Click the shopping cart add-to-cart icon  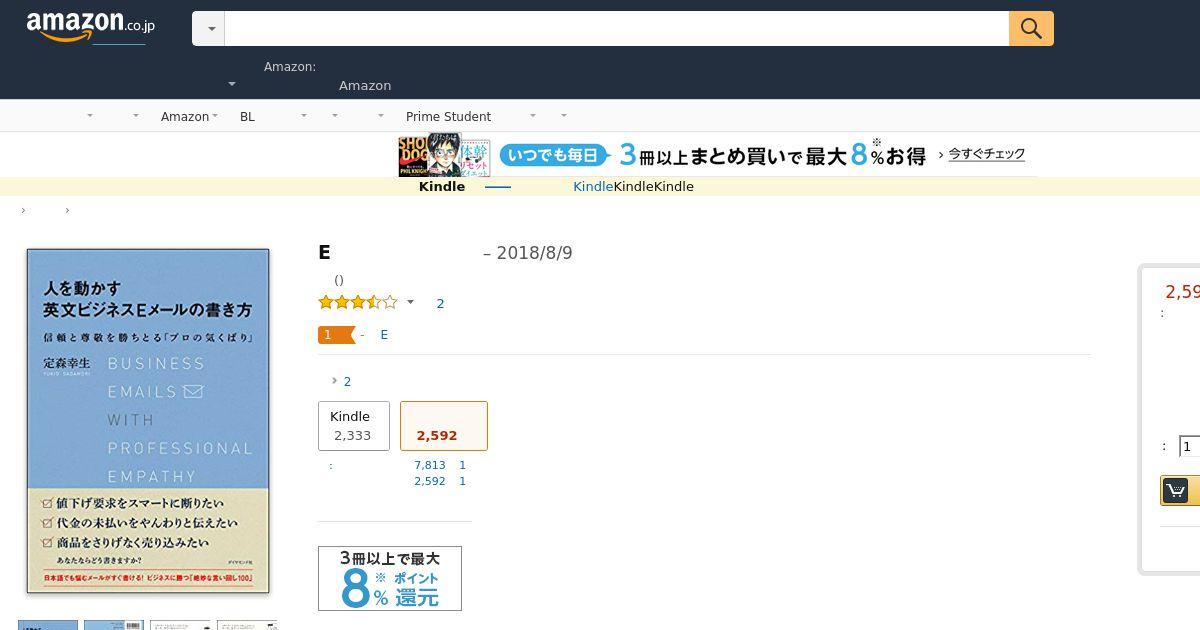click(x=1176, y=491)
